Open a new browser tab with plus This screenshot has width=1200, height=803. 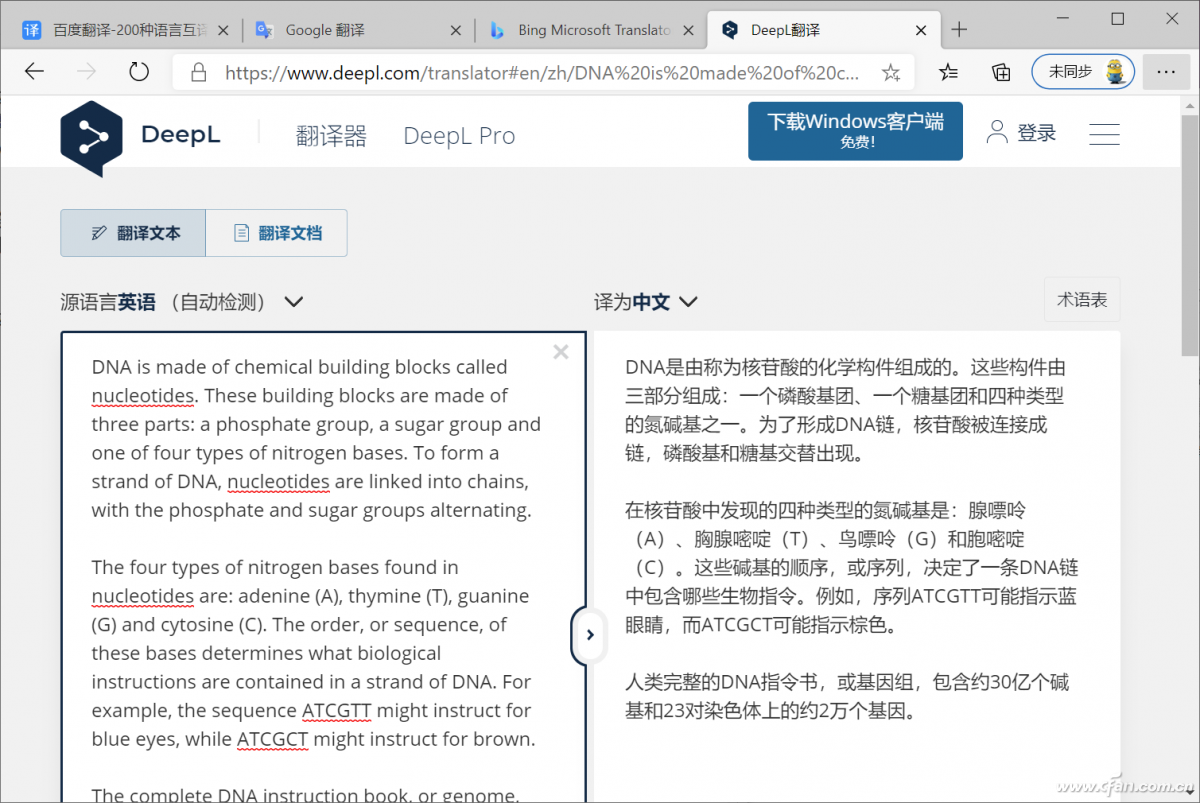[959, 30]
